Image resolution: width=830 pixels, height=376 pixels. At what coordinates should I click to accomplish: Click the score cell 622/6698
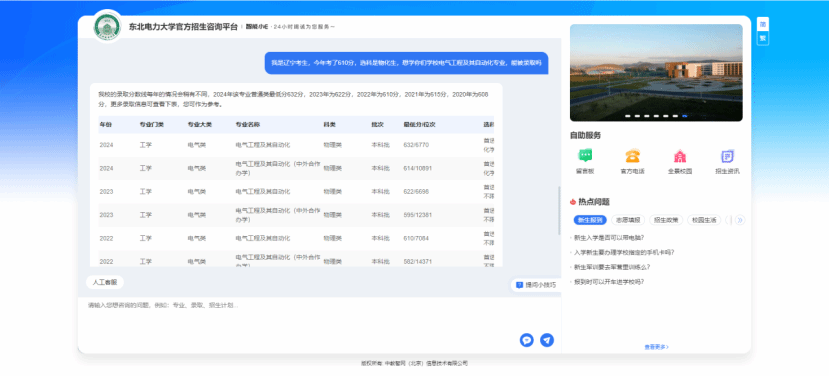416,191
